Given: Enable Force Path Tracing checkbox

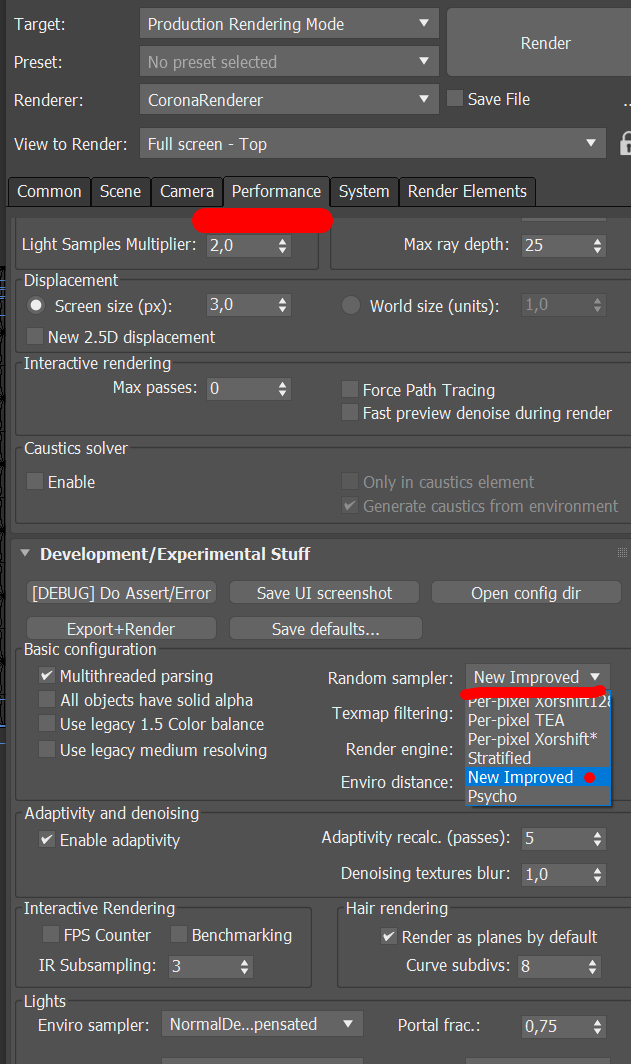Looking at the screenshot, I should point(350,389).
